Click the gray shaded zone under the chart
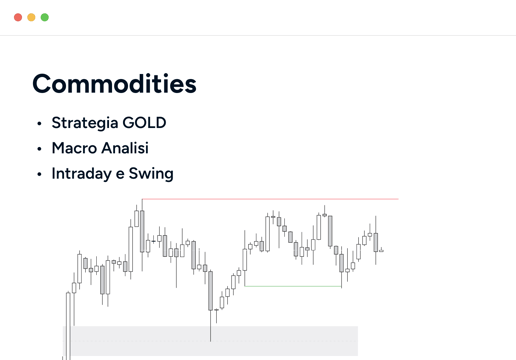 tap(210, 341)
